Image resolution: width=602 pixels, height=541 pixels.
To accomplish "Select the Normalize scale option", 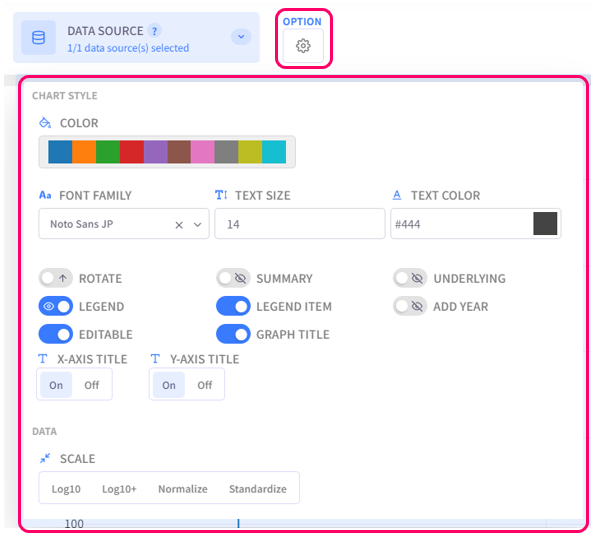I will [183, 489].
